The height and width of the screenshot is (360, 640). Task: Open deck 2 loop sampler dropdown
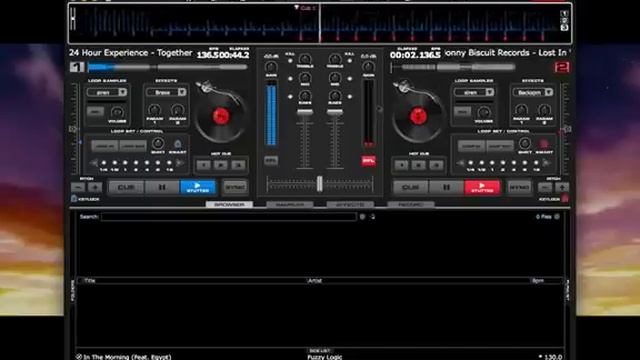(x=474, y=92)
